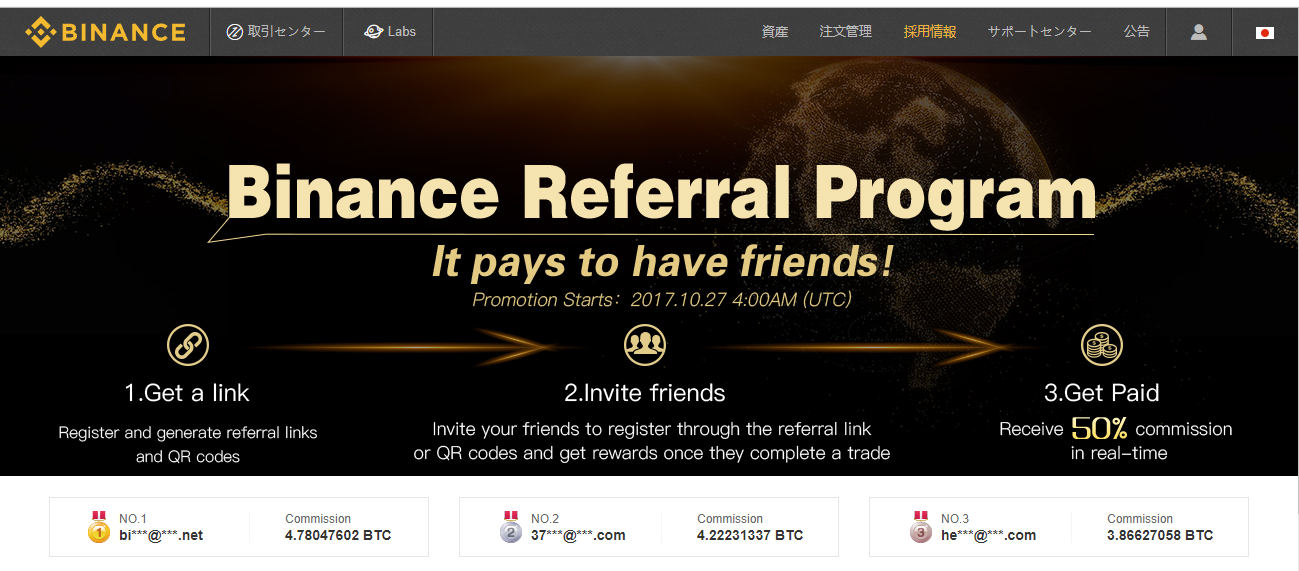Select the he***@***.com third-place card

1059,527
